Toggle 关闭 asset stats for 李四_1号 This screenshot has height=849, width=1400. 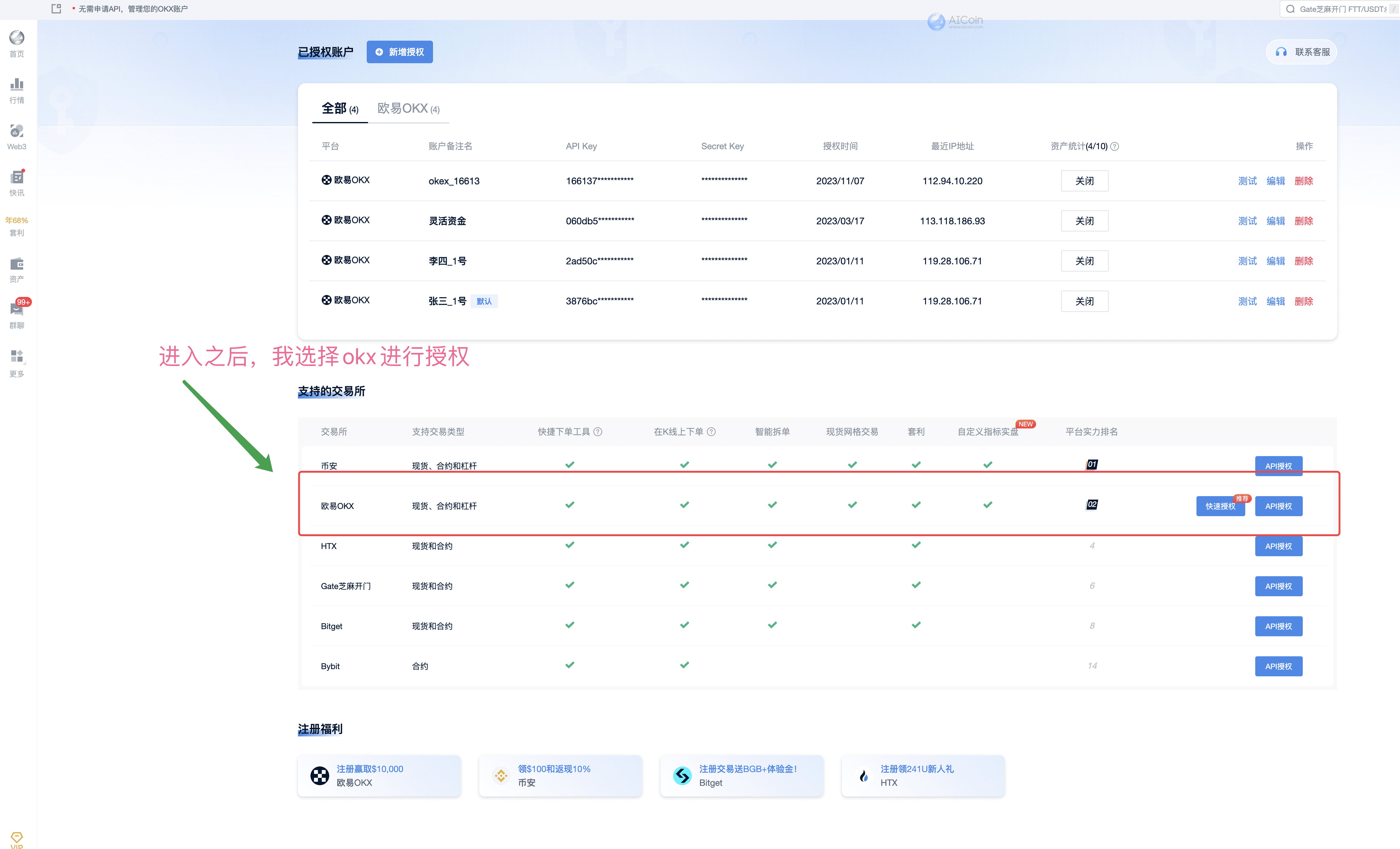coord(1084,261)
